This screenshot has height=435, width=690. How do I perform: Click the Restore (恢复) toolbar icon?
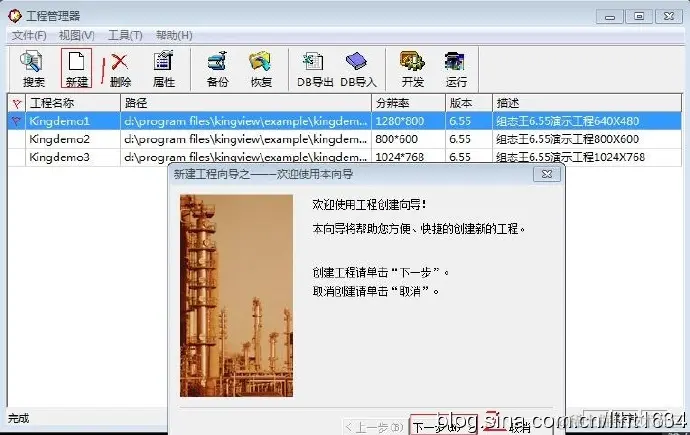tap(261, 69)
